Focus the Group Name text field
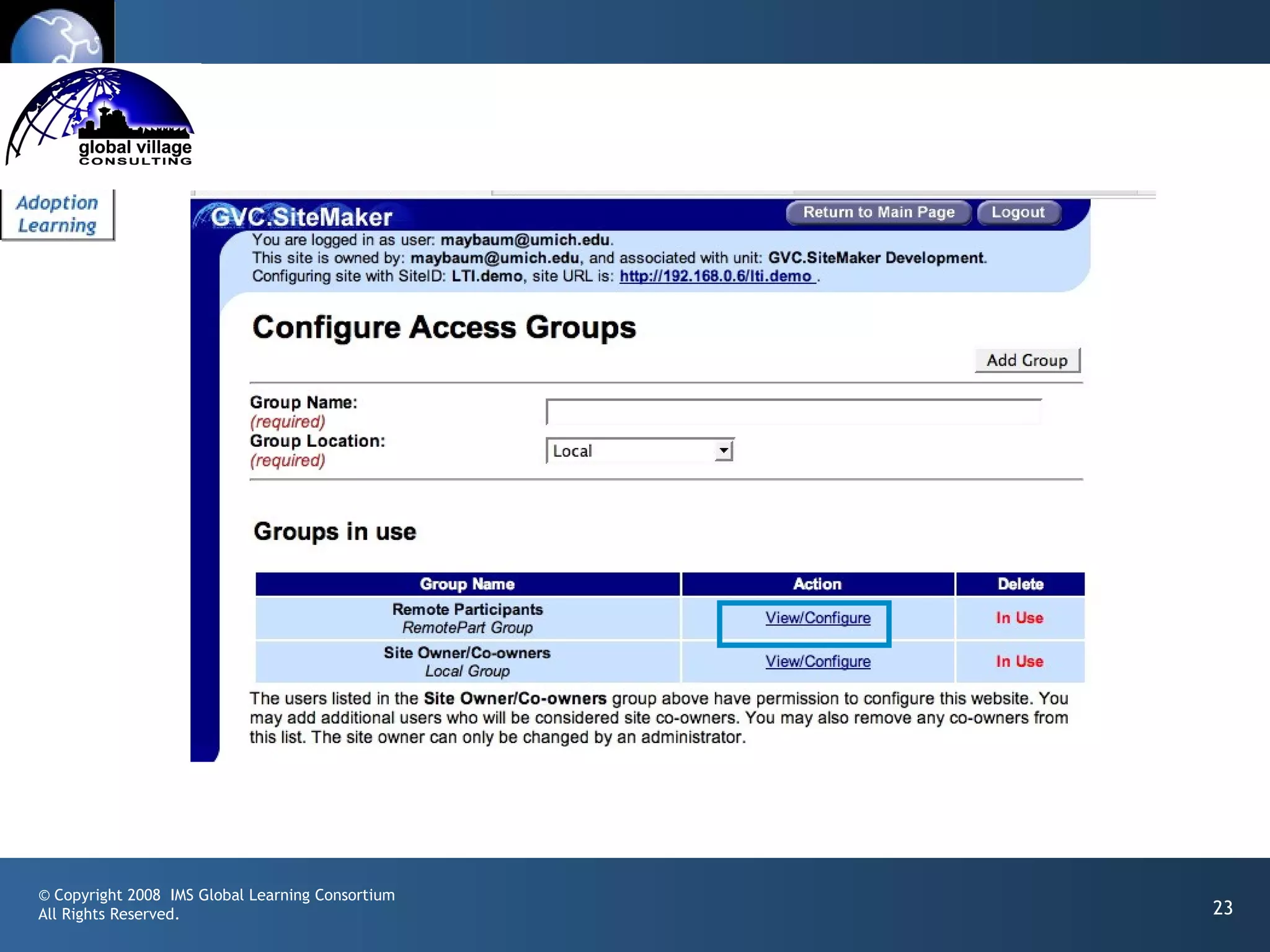Viewport: 1270px width, 952px height. (x=793, y=412)
